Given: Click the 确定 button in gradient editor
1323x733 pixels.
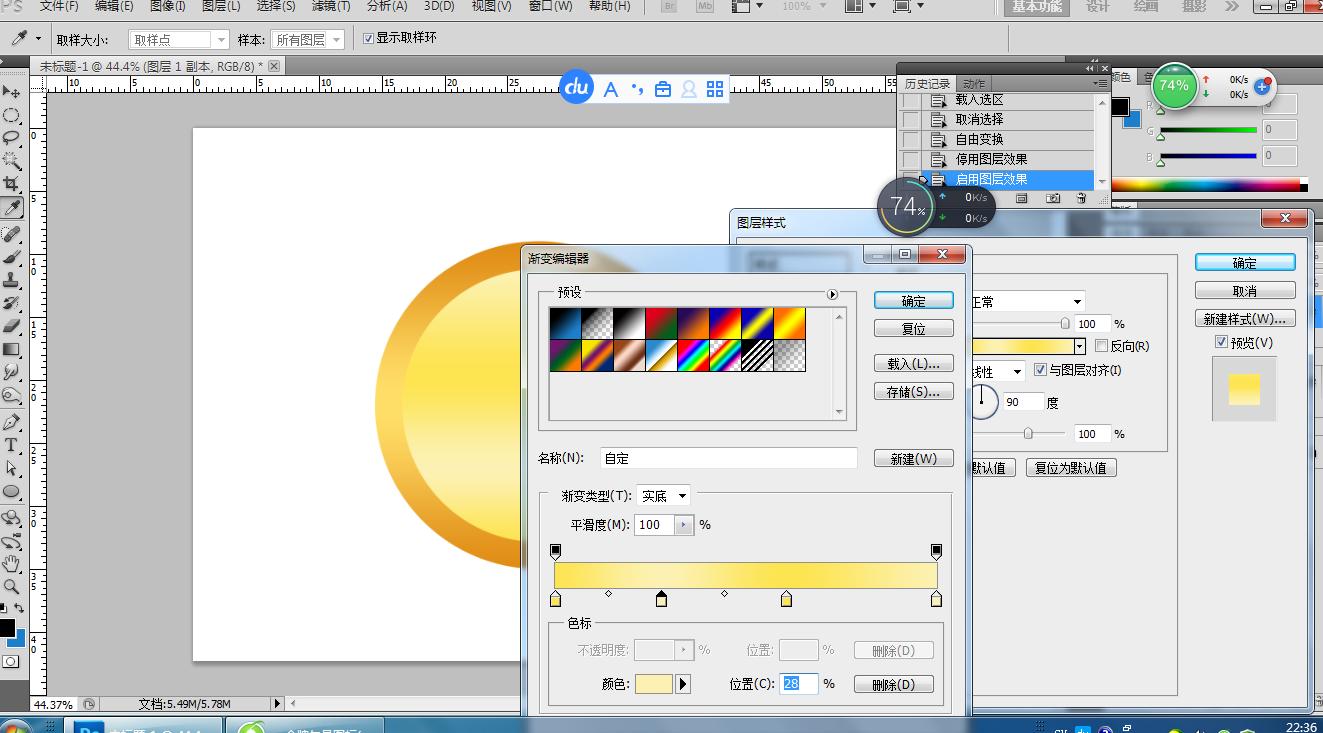Looking at the screenshot, I should coord(913,300).
